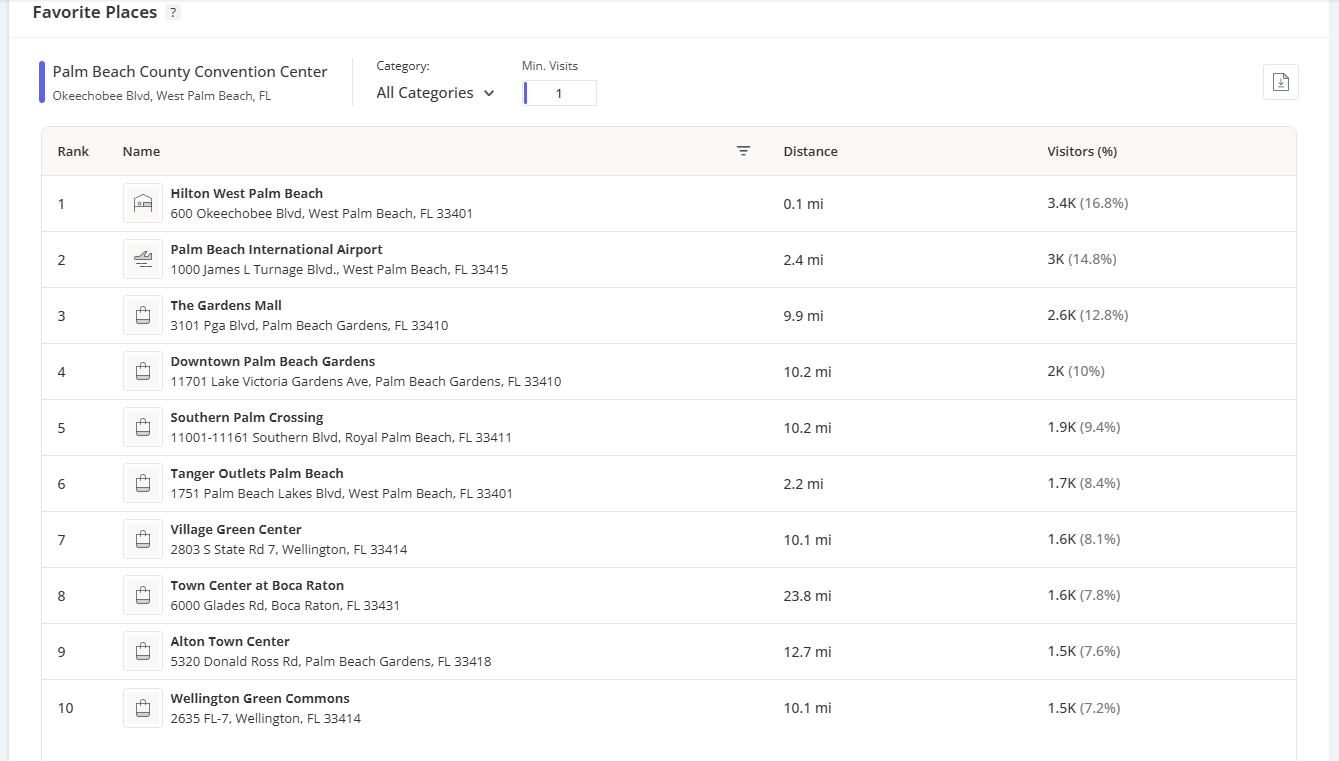Click the chevron arrow next to All Categories

tap(489, 93)
